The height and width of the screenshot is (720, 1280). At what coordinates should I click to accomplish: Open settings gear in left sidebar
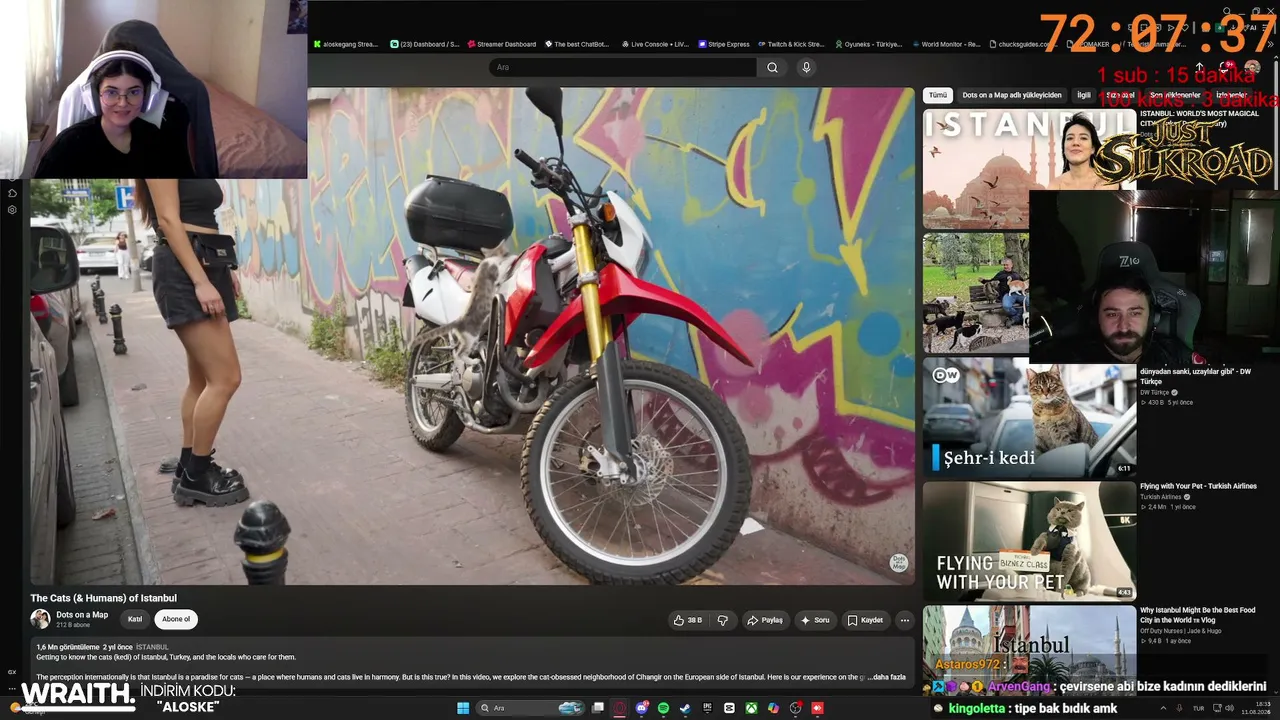[12, 210]
